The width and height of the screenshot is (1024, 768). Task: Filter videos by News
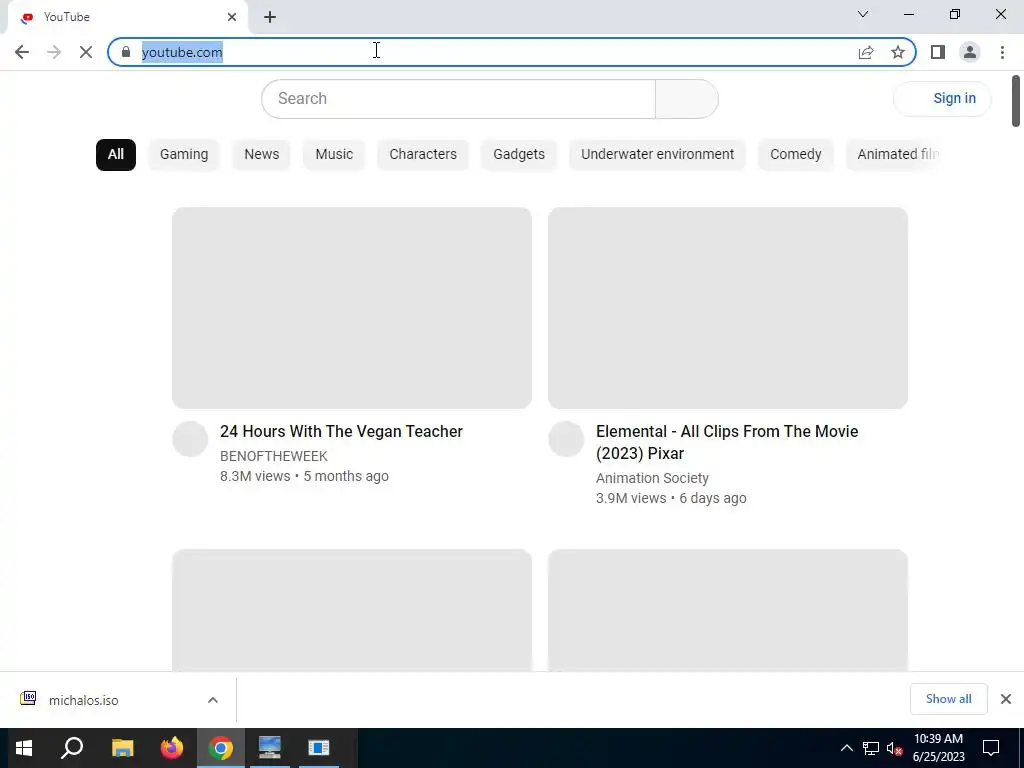(261, 155)
